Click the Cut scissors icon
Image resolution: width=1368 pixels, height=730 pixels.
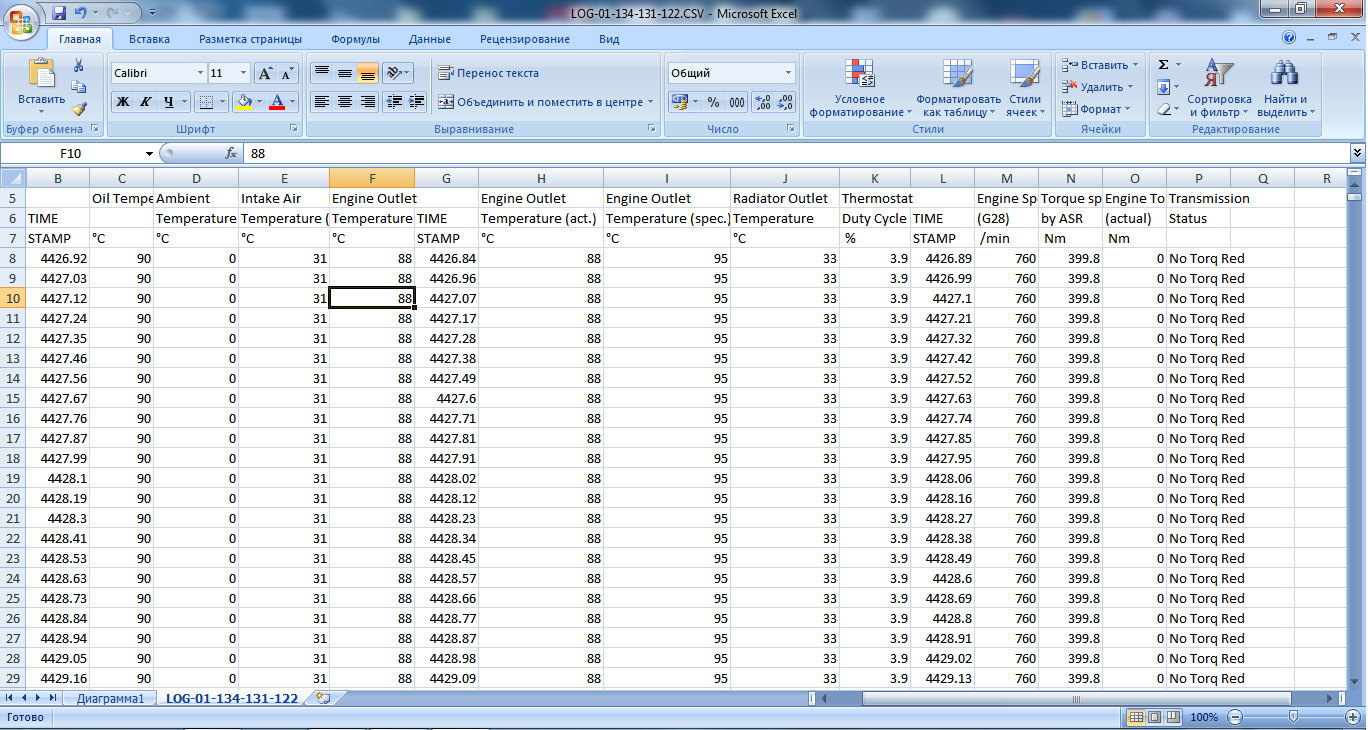click(79, 65)
